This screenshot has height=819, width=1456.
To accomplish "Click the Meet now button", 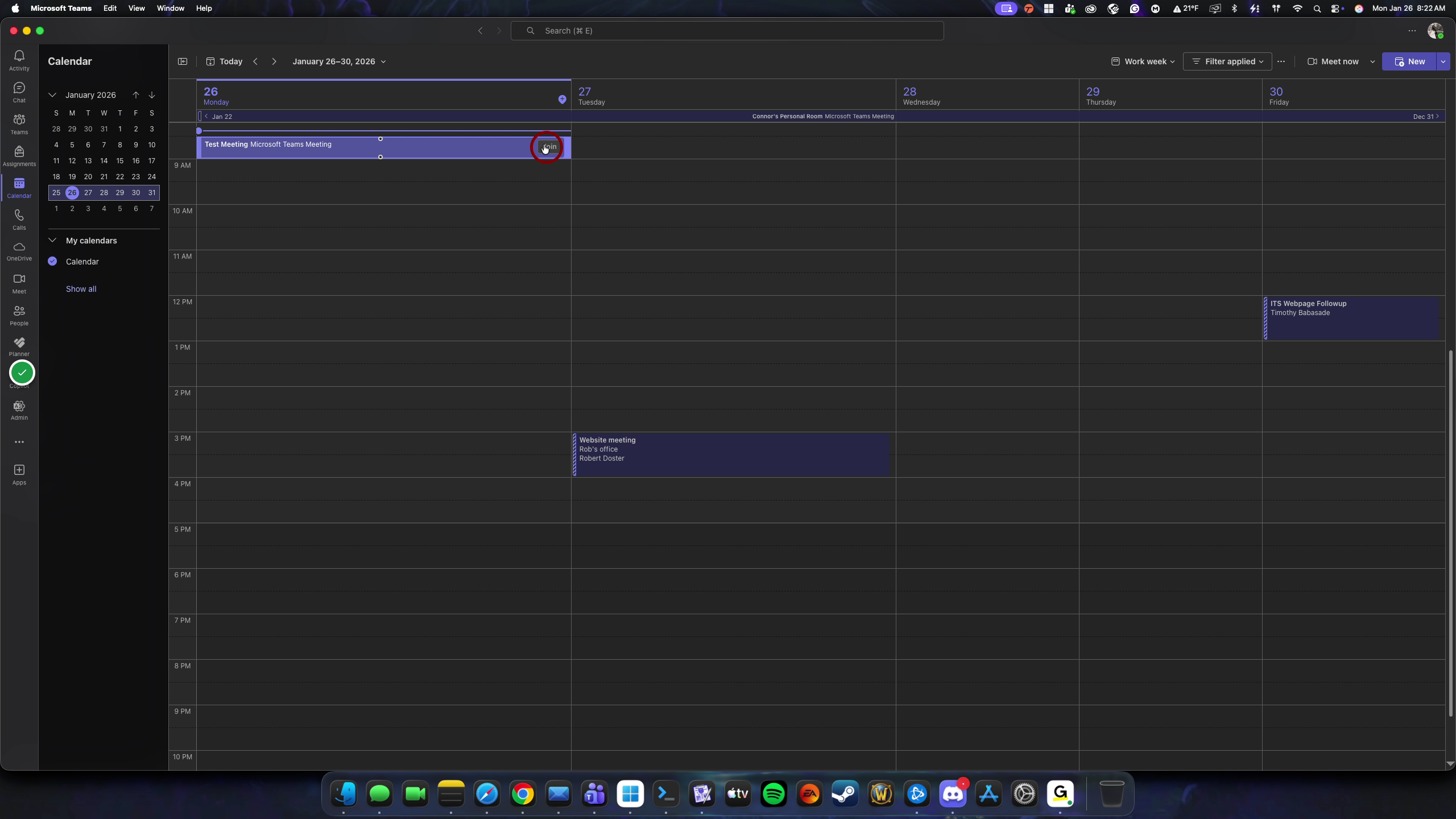I will [x=1333, y=61].
